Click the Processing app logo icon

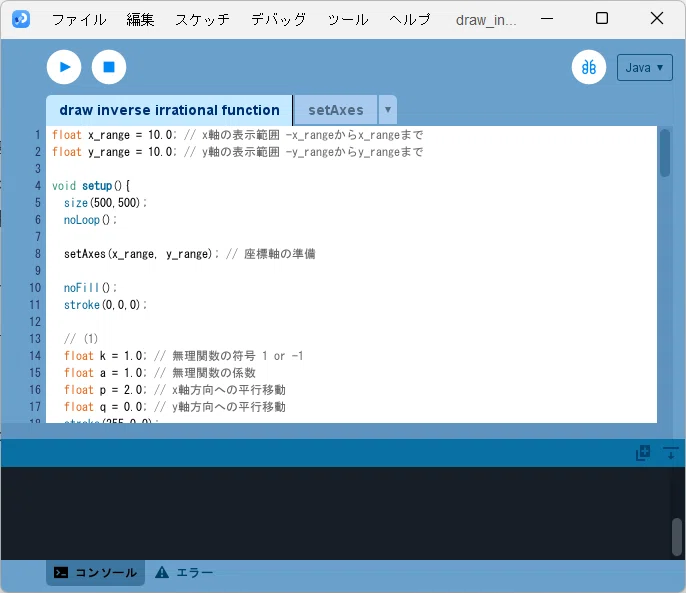21,19
